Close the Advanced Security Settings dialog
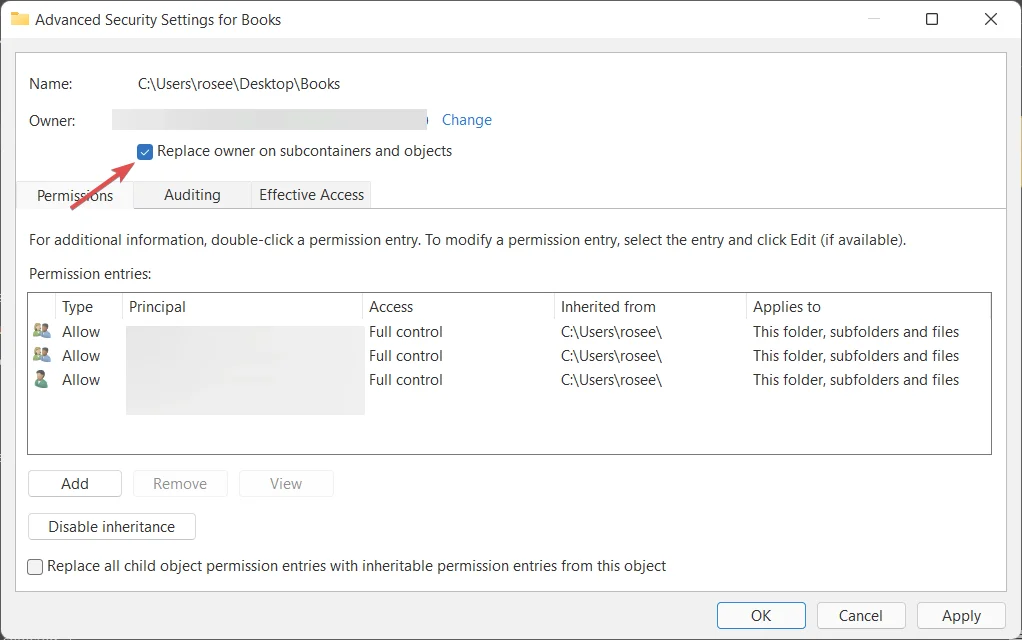The height and width of the screenshot is (640, 1022). (x=991, y=19)
